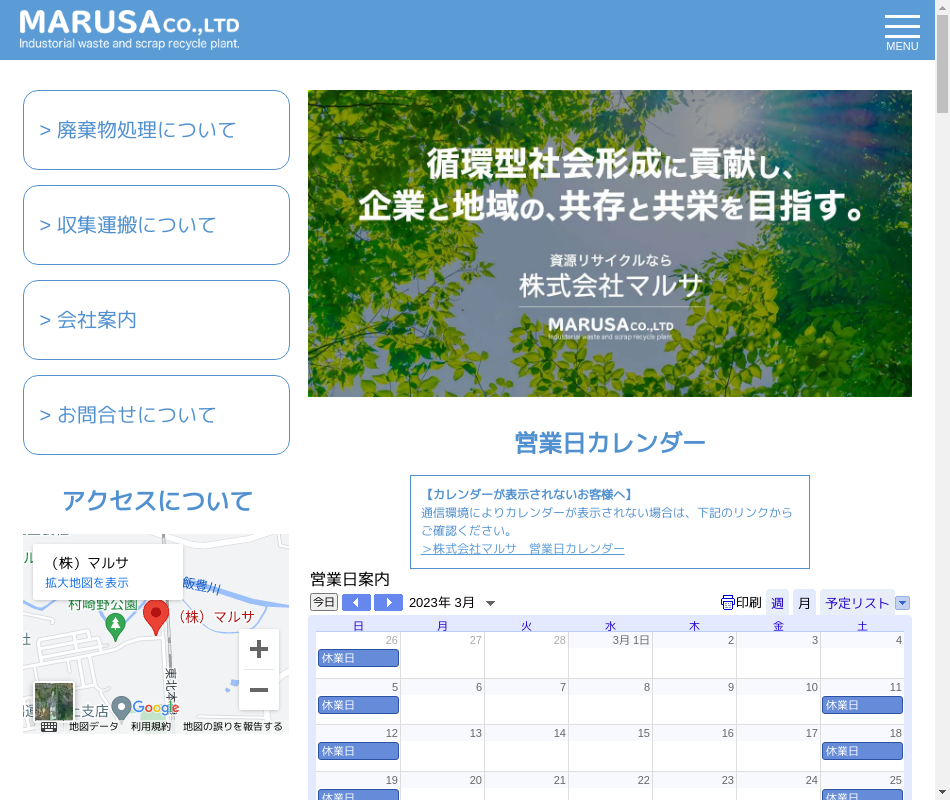Image resolution: width=950 pixels, height=800 pixels.
Task: Open 会社案内 menu item
Action: click(x=156, y=320)
